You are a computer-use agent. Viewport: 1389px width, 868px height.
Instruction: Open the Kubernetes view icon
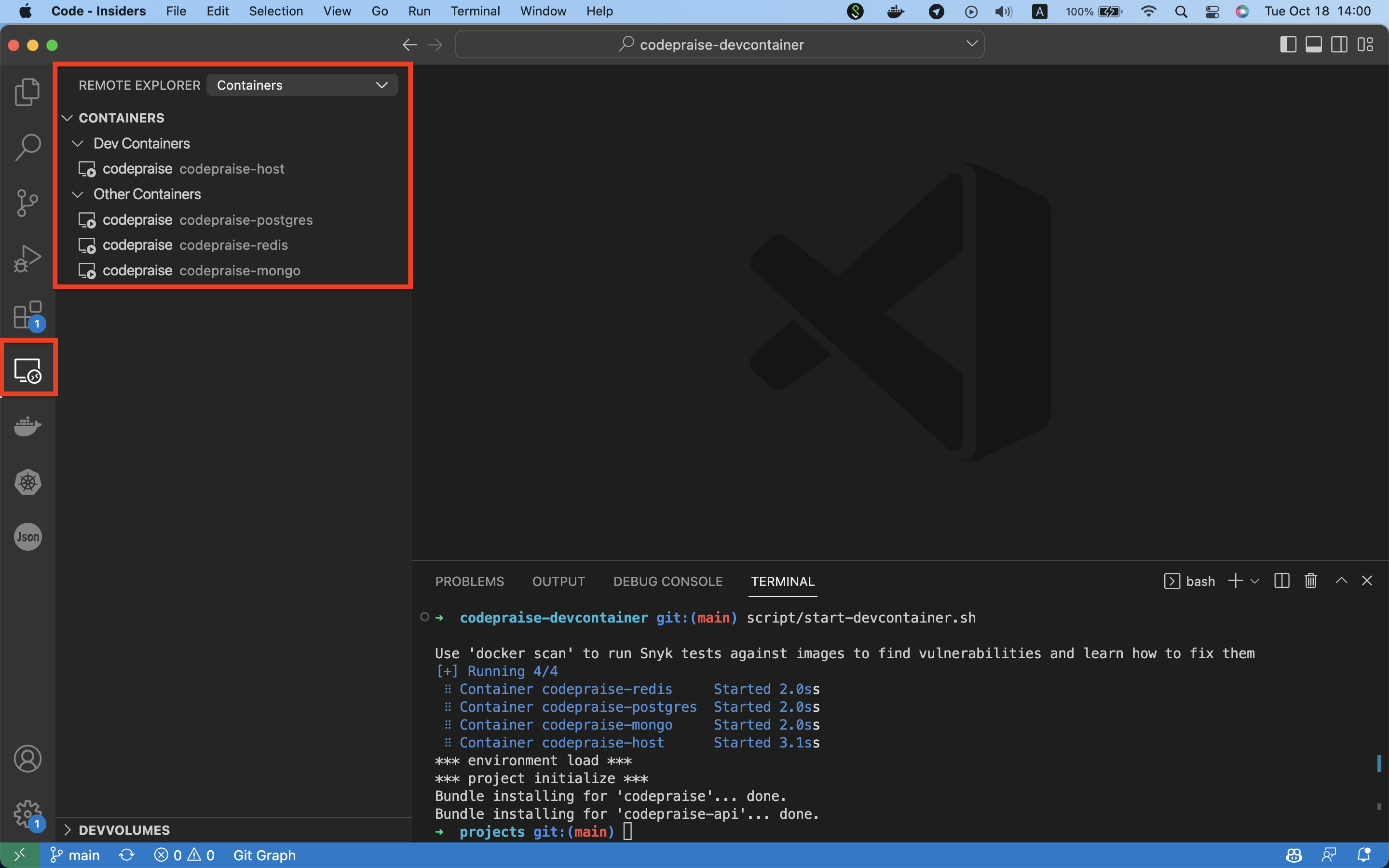(x=27, y=482)
